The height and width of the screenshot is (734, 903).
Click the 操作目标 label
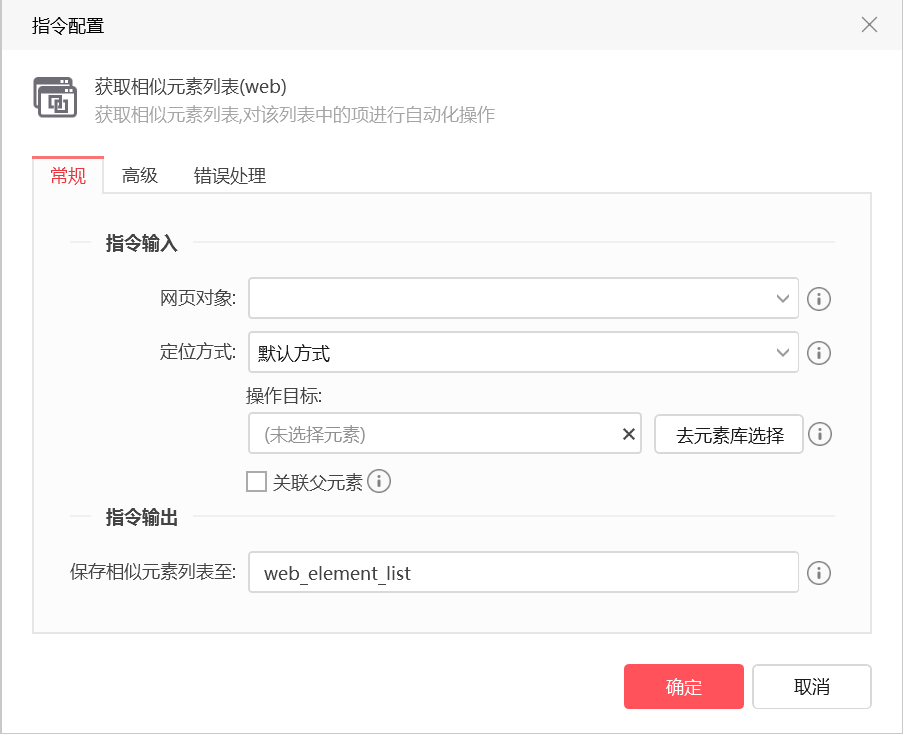pyautogui.click(x=284, y=395)
